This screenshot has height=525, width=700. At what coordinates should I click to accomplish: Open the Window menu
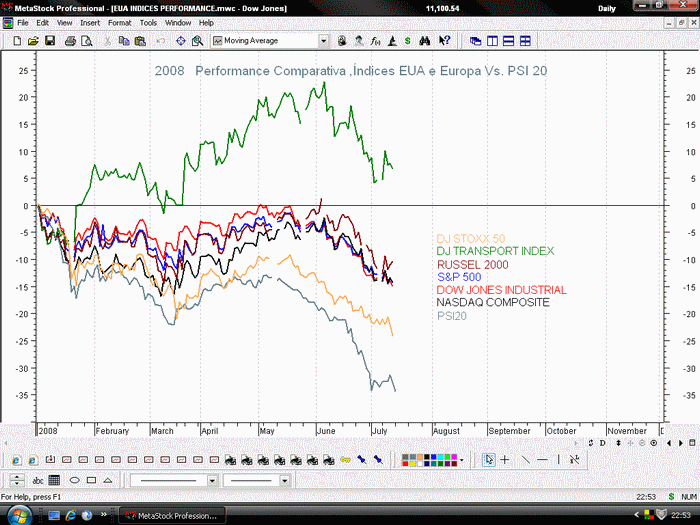point(178,23)
